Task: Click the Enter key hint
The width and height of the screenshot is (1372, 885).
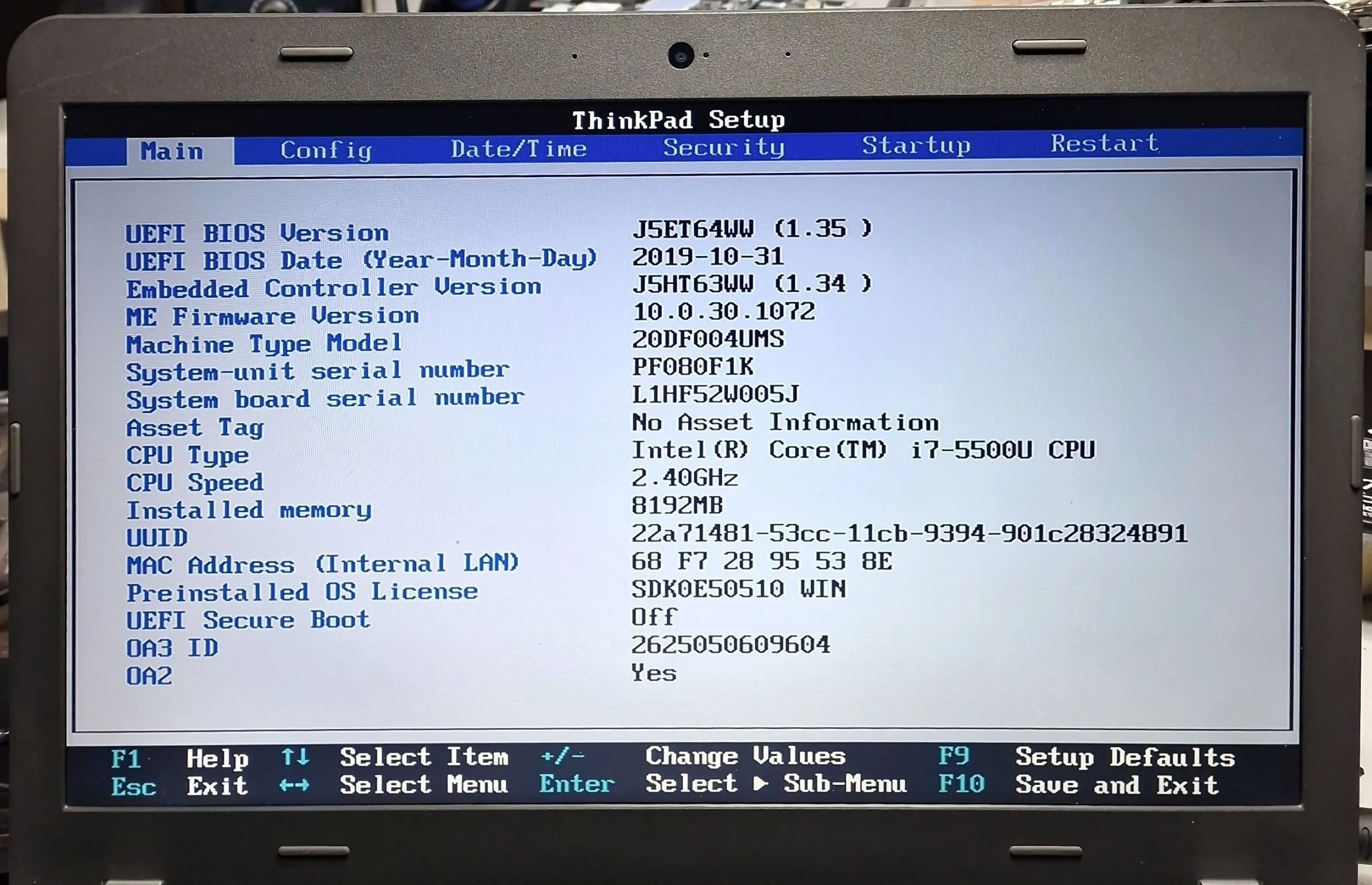Action: coord(577,784)
